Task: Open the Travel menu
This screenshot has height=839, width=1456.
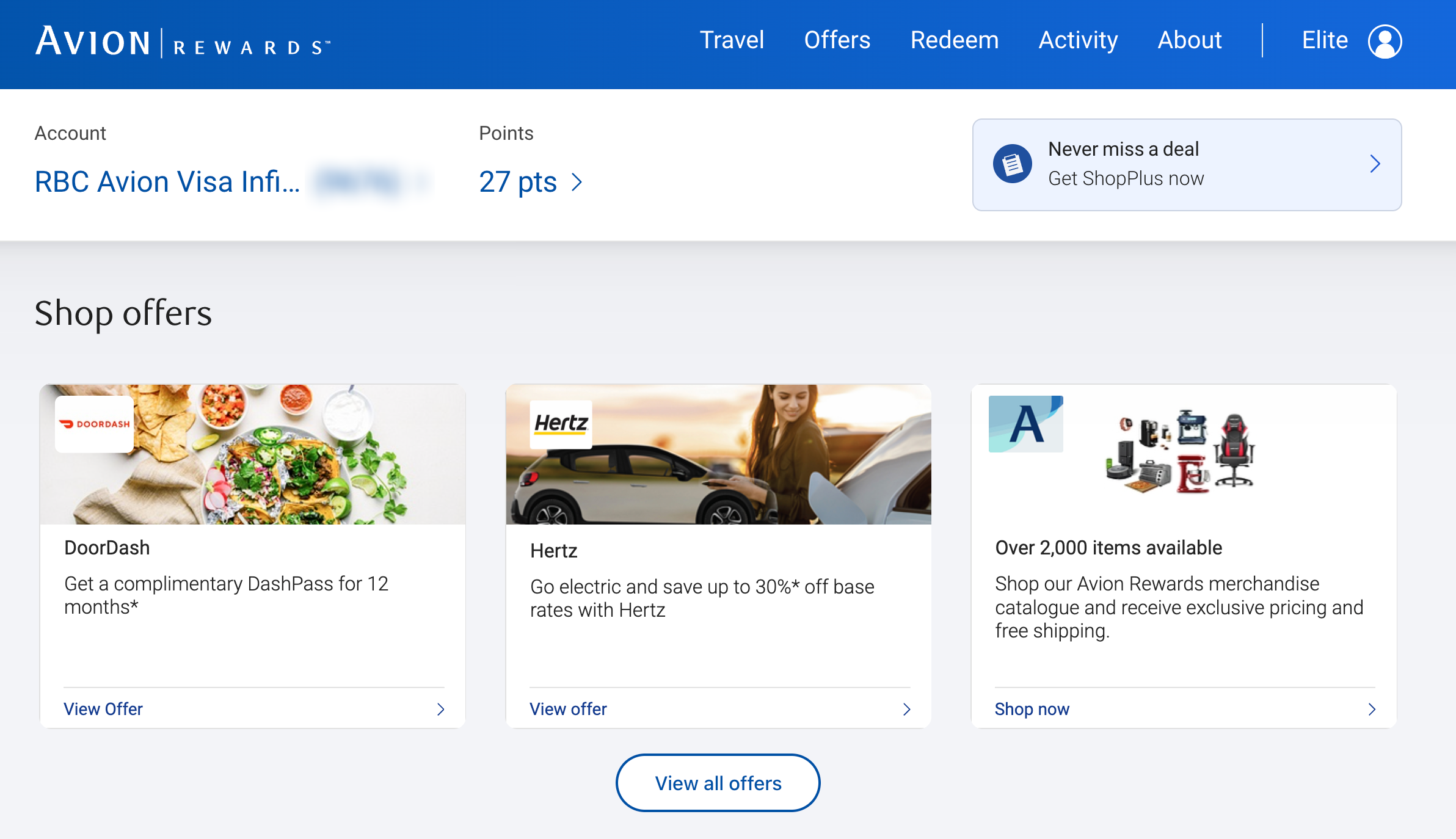Action: coord(732,40)
